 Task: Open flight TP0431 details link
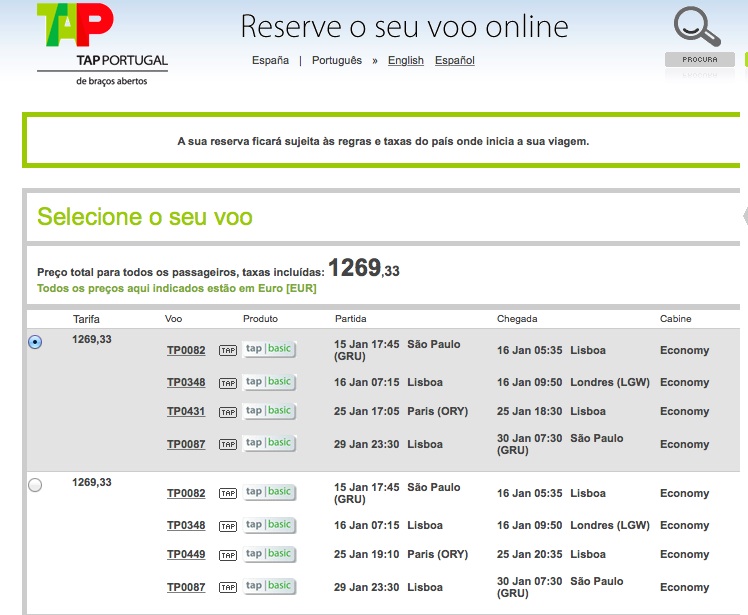(186, 412)
